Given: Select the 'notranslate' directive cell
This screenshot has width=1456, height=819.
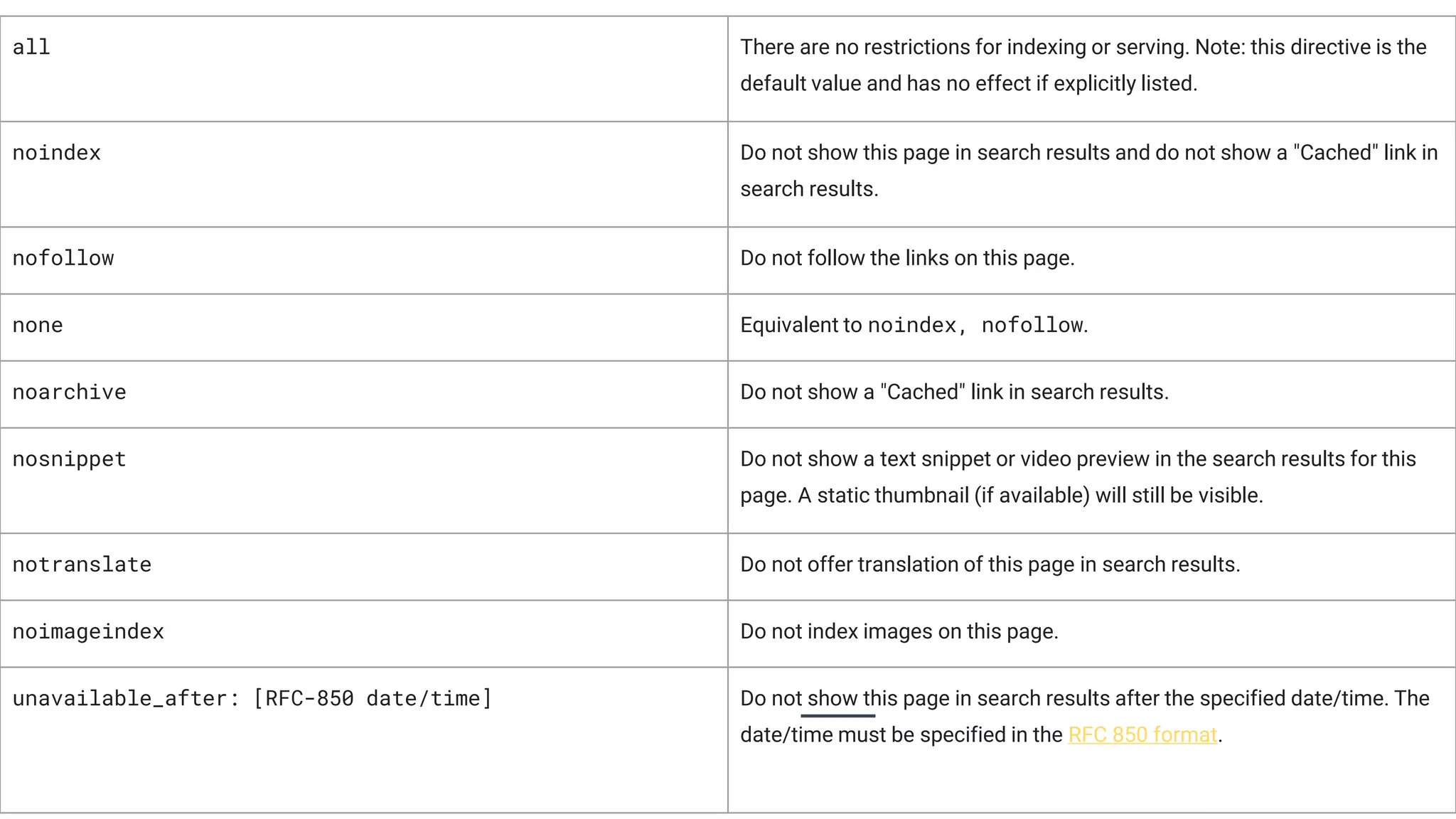Looking at the screenshot, I should point(364,567).
